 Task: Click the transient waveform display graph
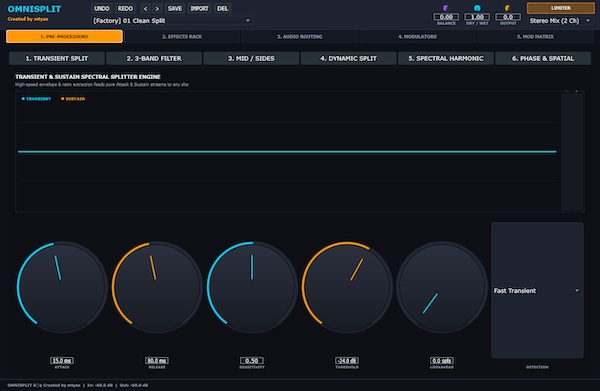[287, 151]
